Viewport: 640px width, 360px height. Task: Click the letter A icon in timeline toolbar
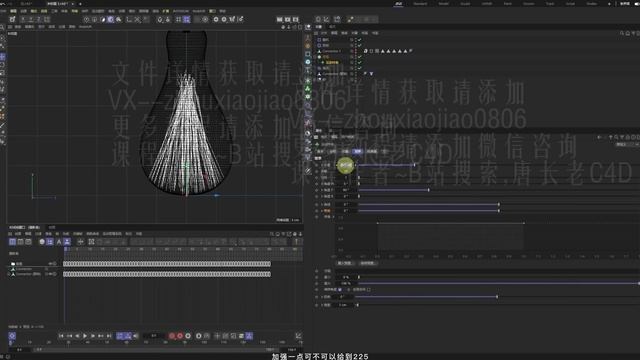point(59,242)
